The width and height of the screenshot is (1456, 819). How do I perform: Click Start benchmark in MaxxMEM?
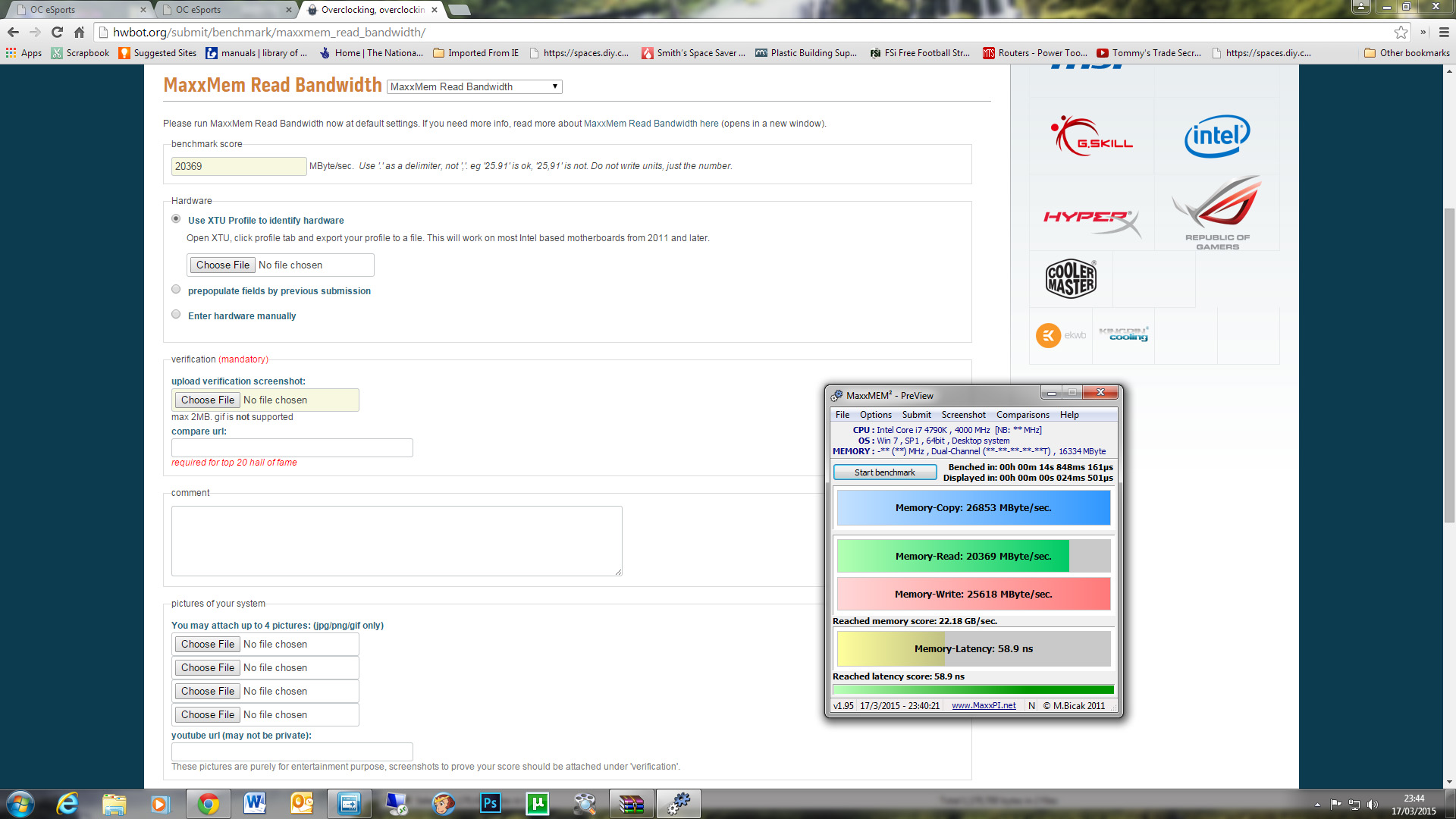coord(885,472)
